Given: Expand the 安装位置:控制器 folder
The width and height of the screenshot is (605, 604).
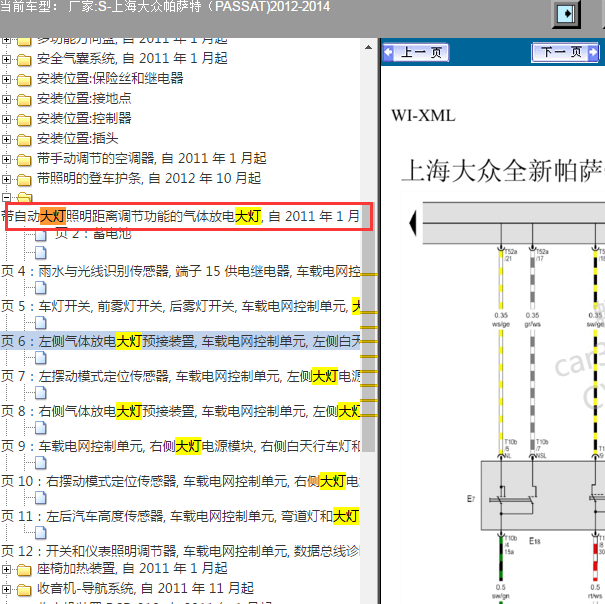Looking at the screenshot, I should pos(6,119).
